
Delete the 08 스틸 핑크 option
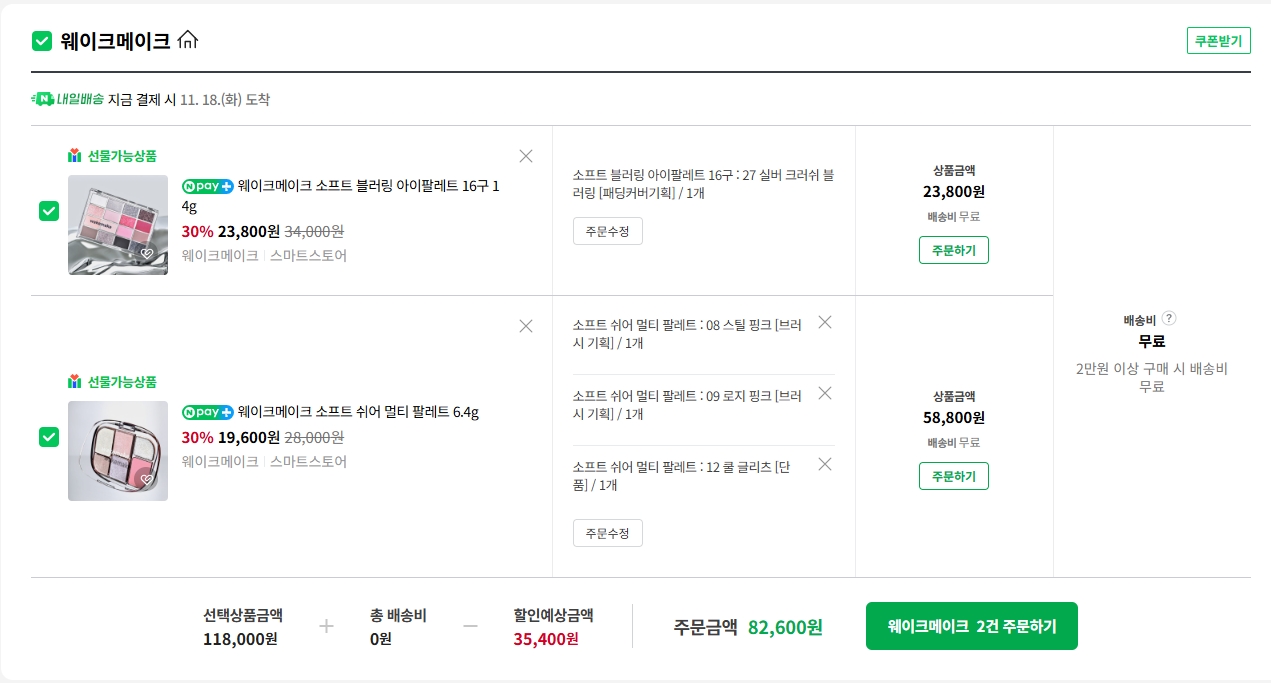[825, 322]
